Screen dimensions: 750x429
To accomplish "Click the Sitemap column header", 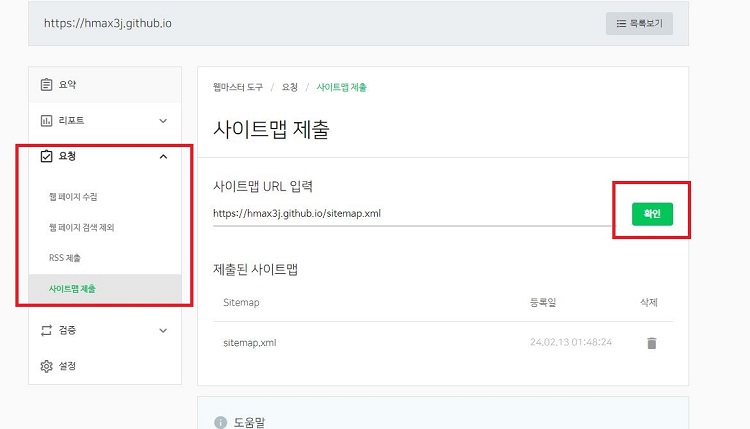I will (241, 302).
